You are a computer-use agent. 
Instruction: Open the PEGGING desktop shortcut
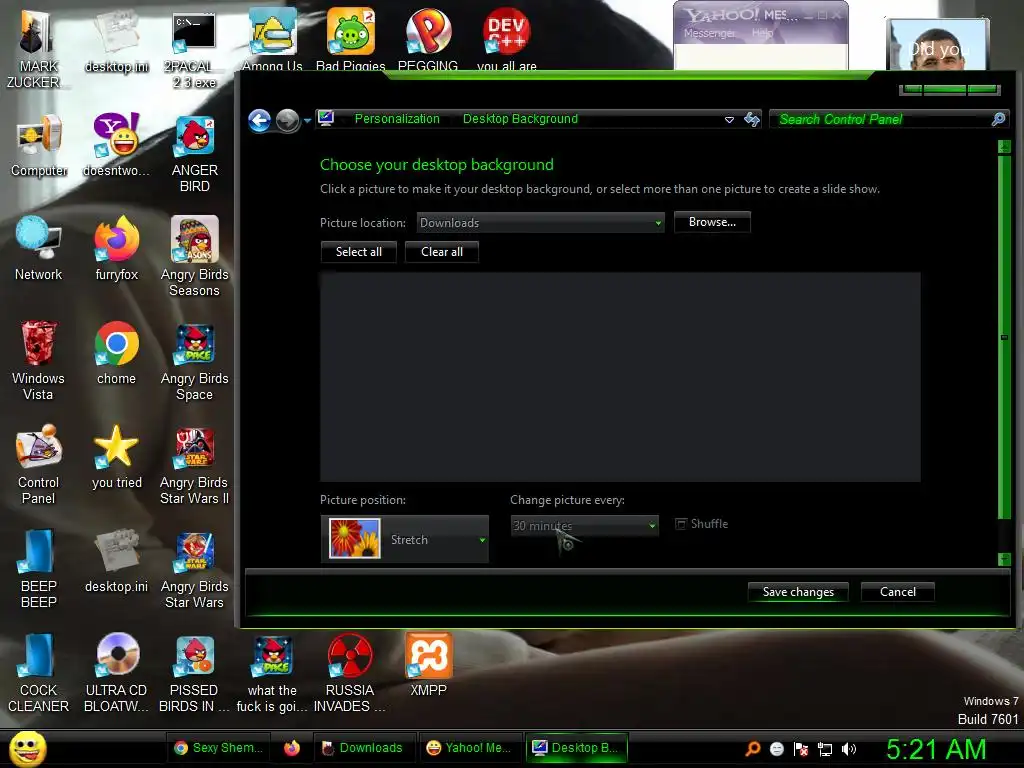(428, 39)
